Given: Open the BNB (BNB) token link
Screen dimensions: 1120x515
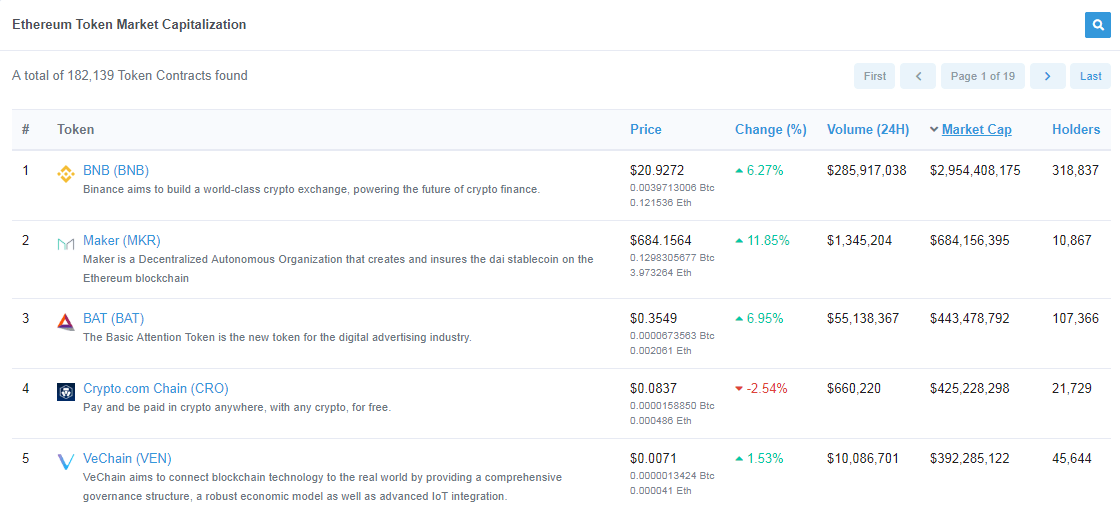Looking at the screenshot, I should tap(116, 170).
